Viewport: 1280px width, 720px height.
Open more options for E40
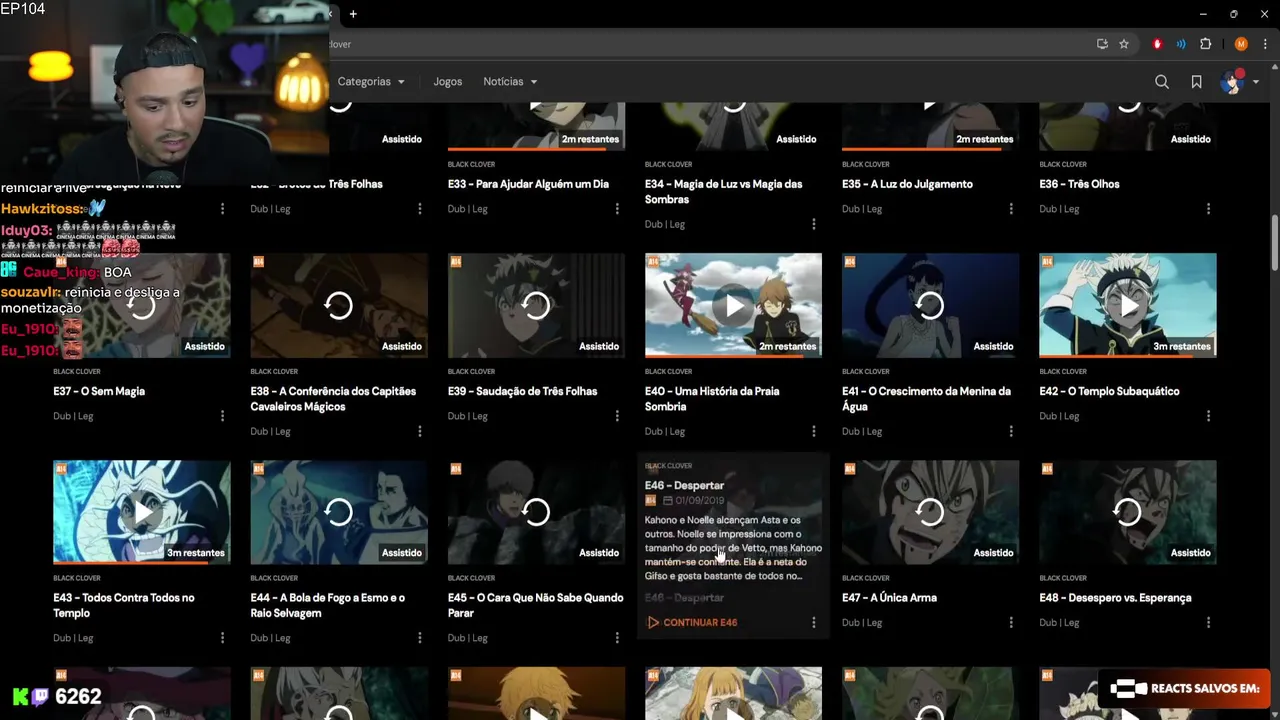pos(814,431)
